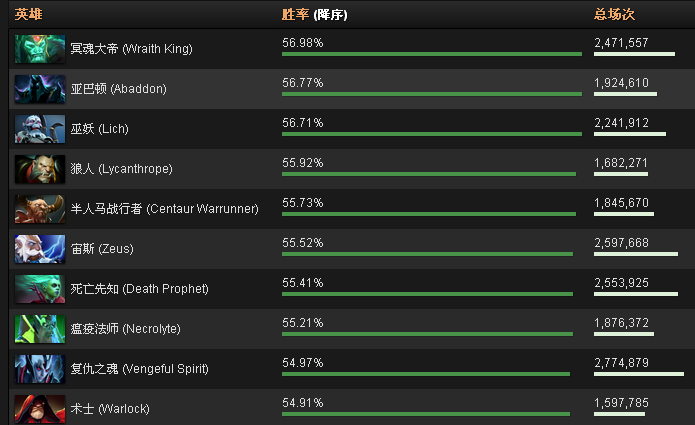
Task: Click the Death Prophet hero portrait icon
Action: pyautogui.click(x=40, y=289)
